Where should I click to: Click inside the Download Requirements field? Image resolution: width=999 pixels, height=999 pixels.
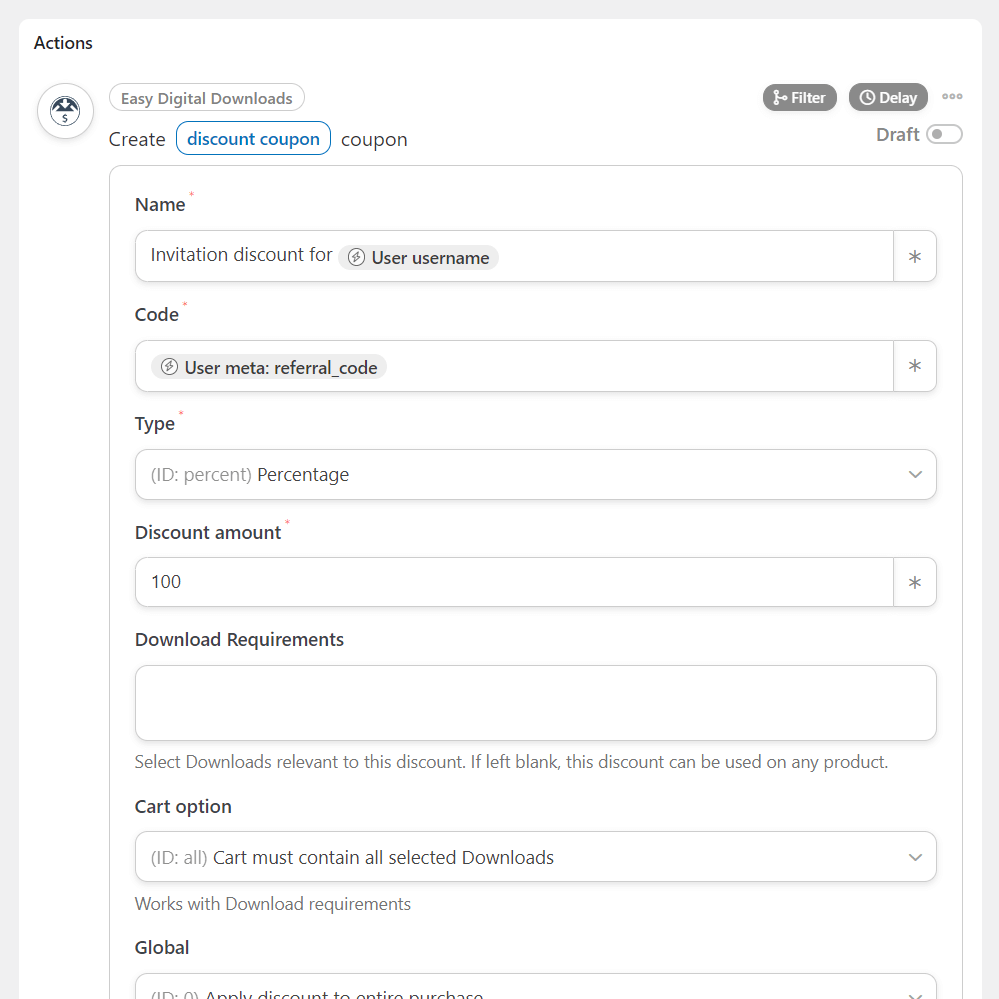coord(536,702)
